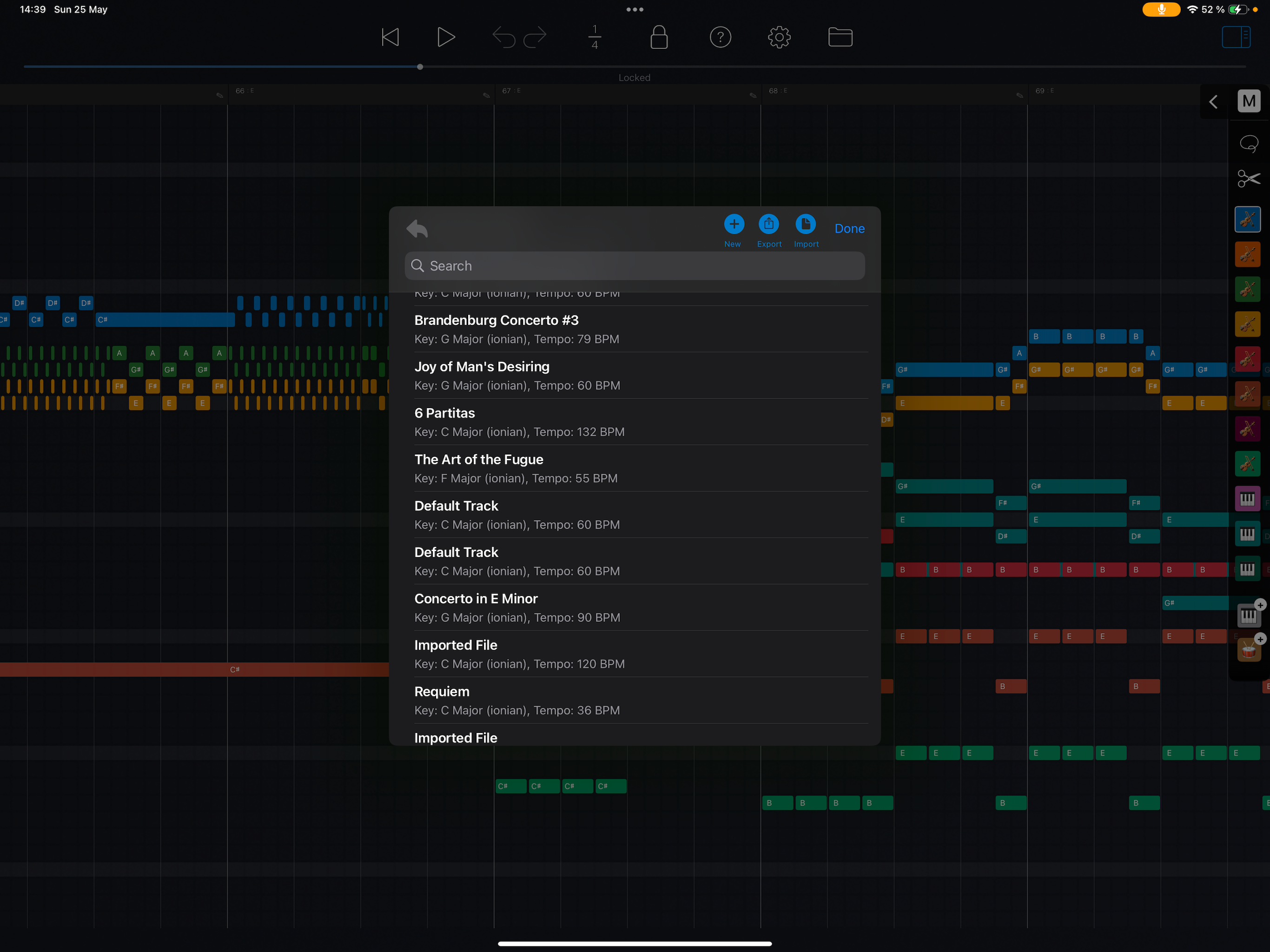Open the three-dot multitasking menu
This screenshot has height=952, width=1270.
635,10
